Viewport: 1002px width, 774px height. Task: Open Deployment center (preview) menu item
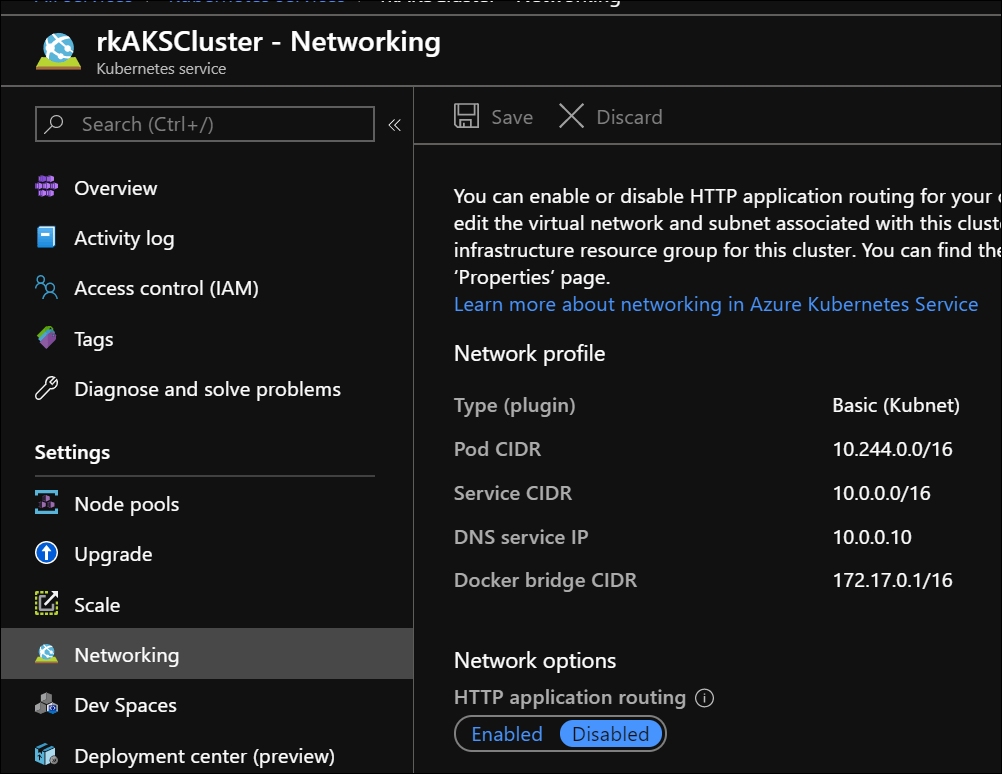(204, 755)
